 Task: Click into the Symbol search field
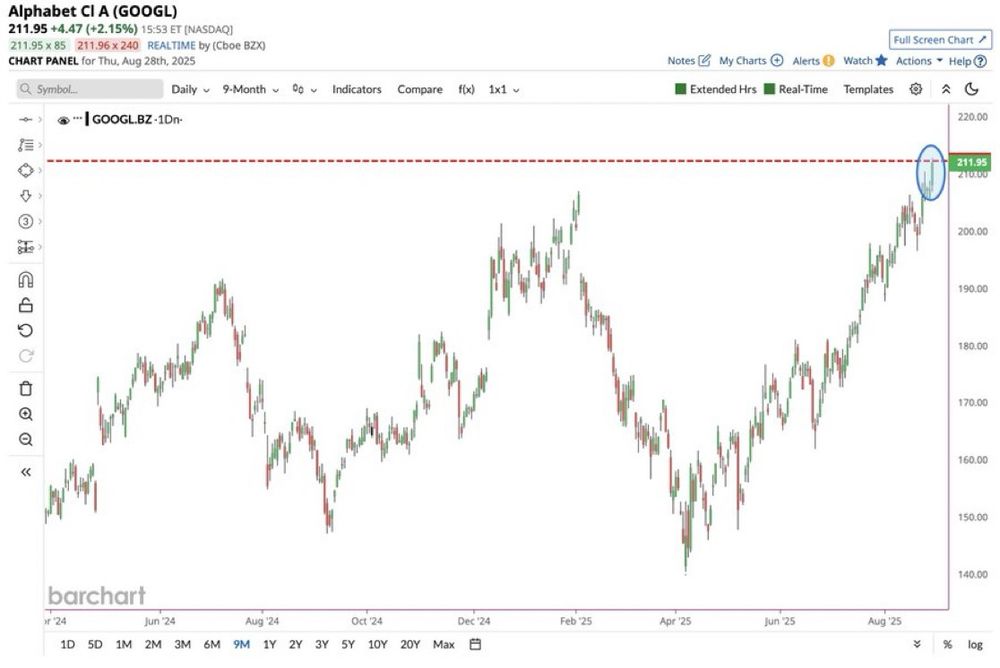point(90,89)
